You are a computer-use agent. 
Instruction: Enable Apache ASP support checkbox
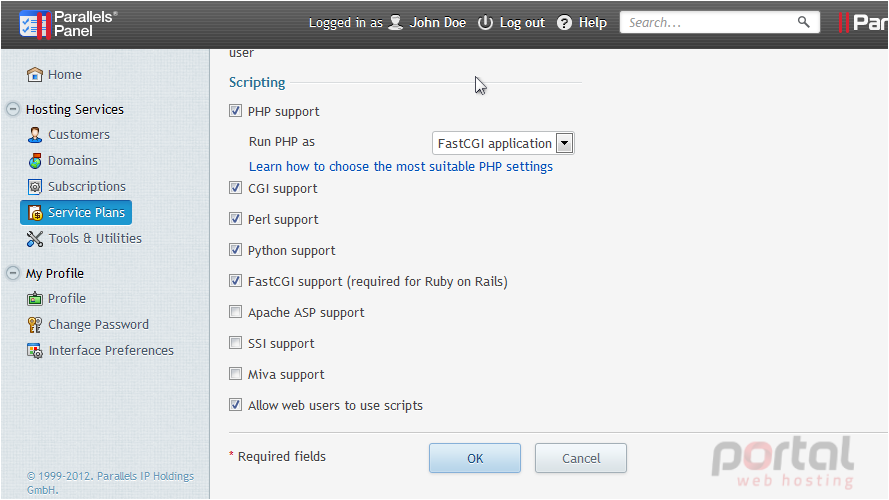235,312
